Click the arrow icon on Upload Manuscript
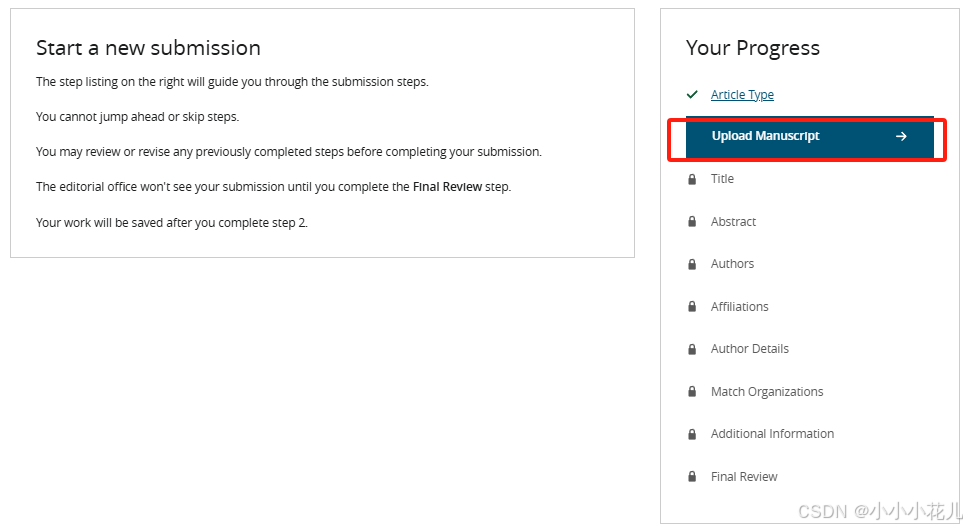967x529 pixels. pos(901,136)
